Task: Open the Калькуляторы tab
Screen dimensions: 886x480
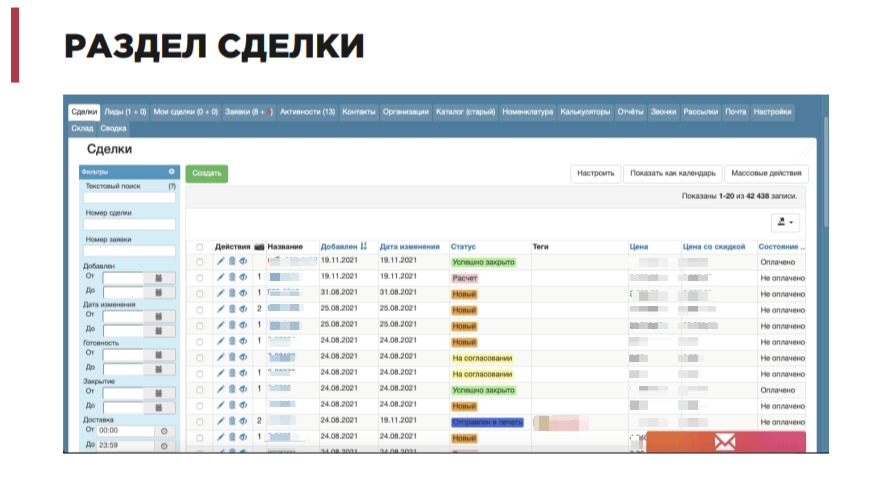Action: (585, 112)
